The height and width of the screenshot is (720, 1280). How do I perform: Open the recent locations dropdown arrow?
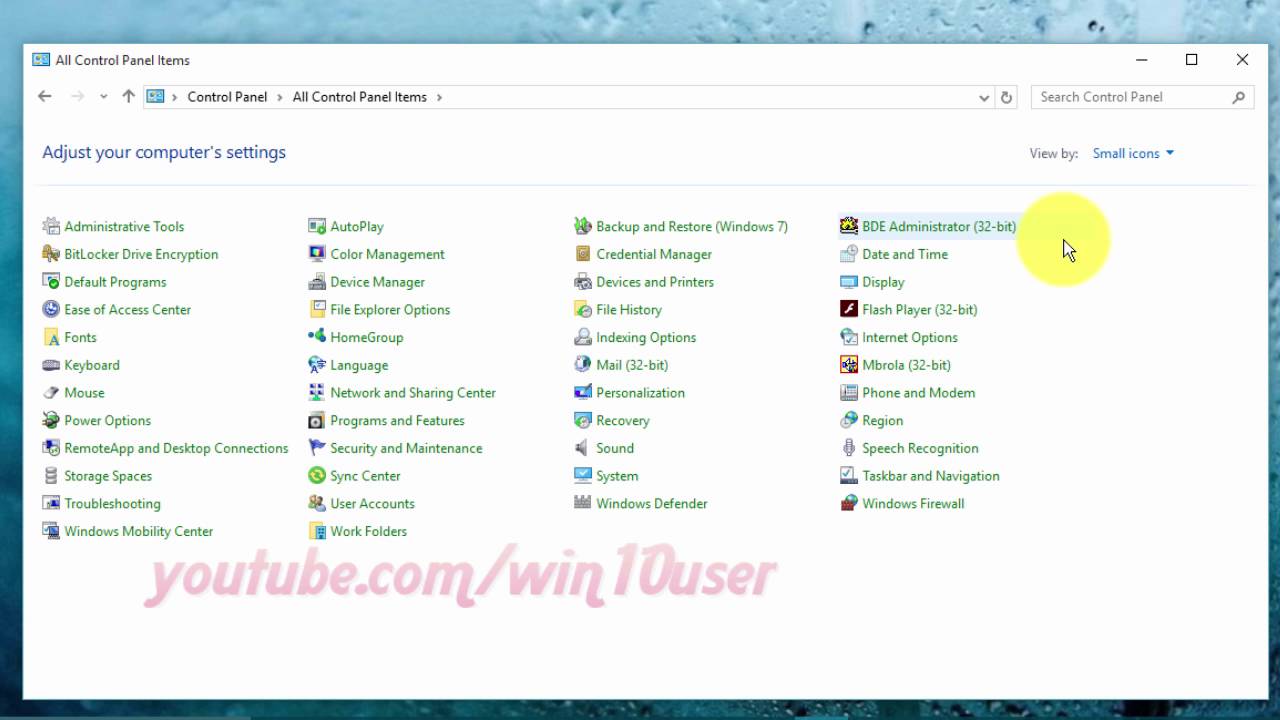(x=103, y=97)
